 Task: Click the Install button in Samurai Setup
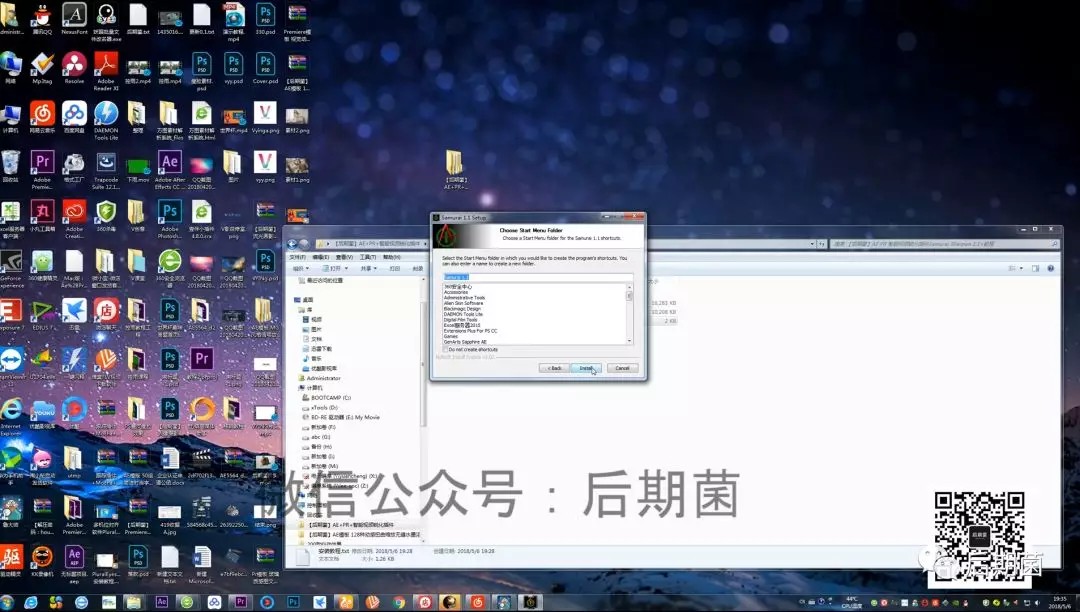(587, 368)
